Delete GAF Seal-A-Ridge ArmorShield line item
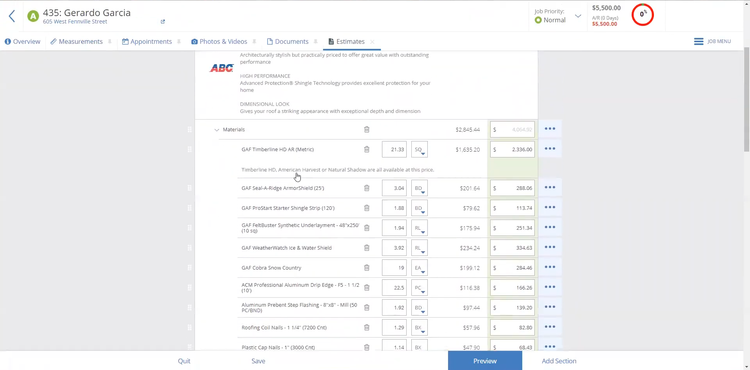750x370 pixels. coord(367,188)
